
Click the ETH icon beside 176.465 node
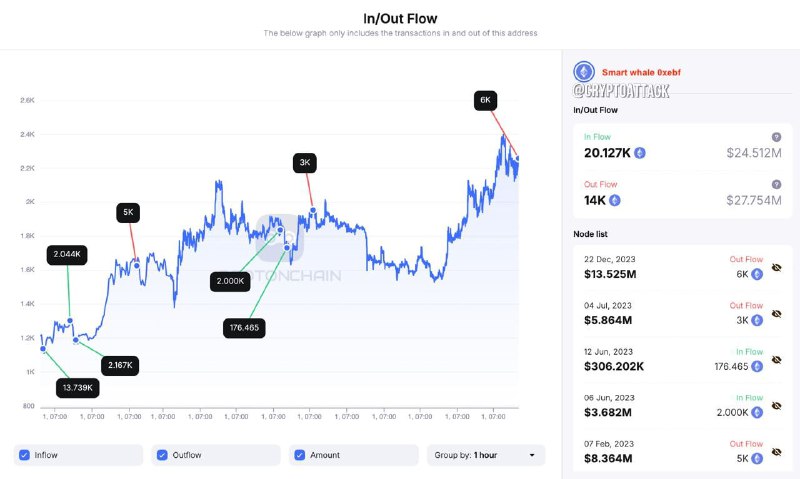coord(757,366)
